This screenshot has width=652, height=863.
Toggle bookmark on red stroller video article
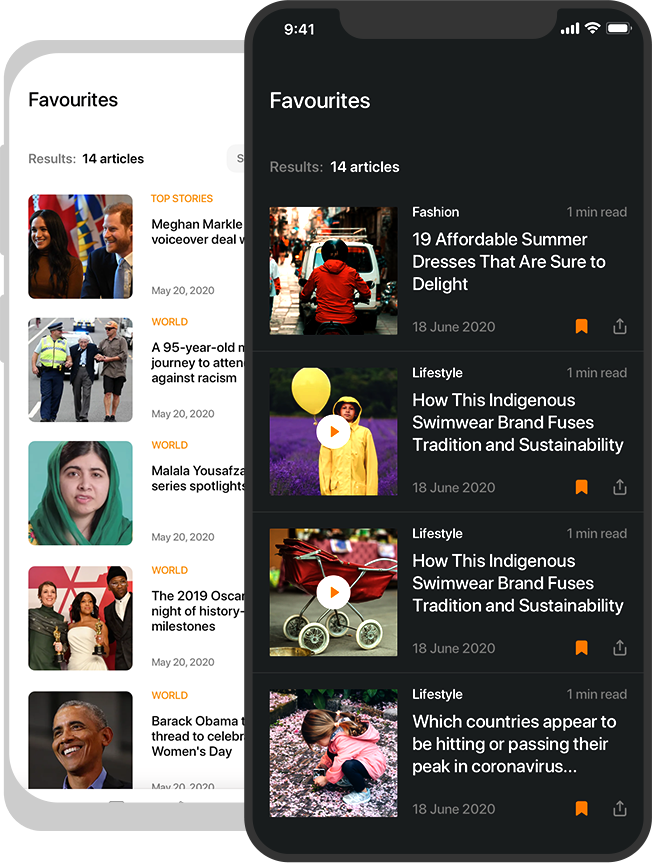581,648
